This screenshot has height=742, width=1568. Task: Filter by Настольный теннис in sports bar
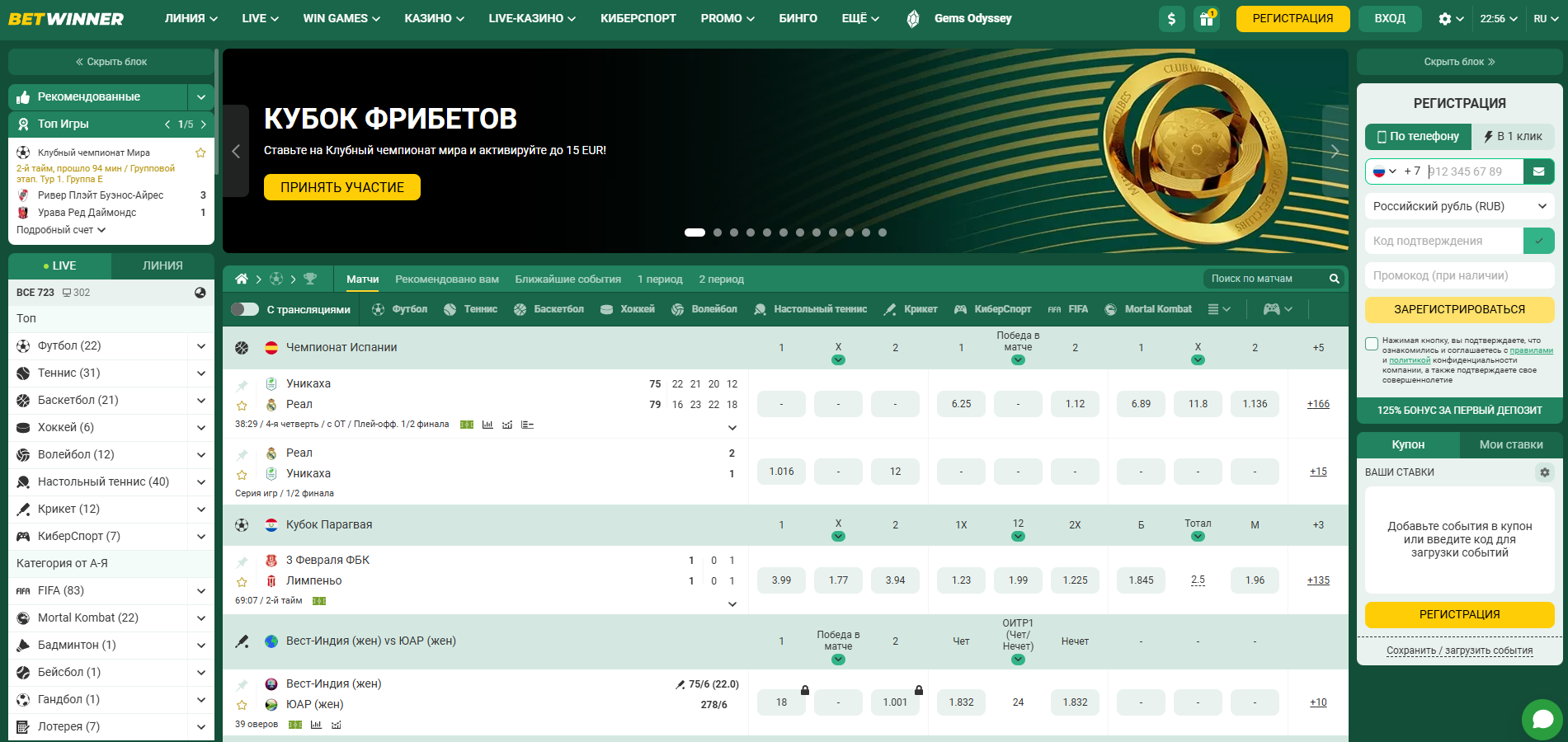(x=810, y=309)
